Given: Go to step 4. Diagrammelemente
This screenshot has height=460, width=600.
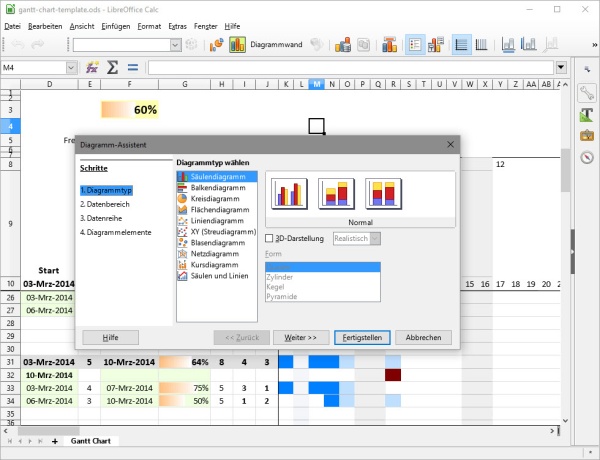Looking at the screenshot, I should [116, 233].
